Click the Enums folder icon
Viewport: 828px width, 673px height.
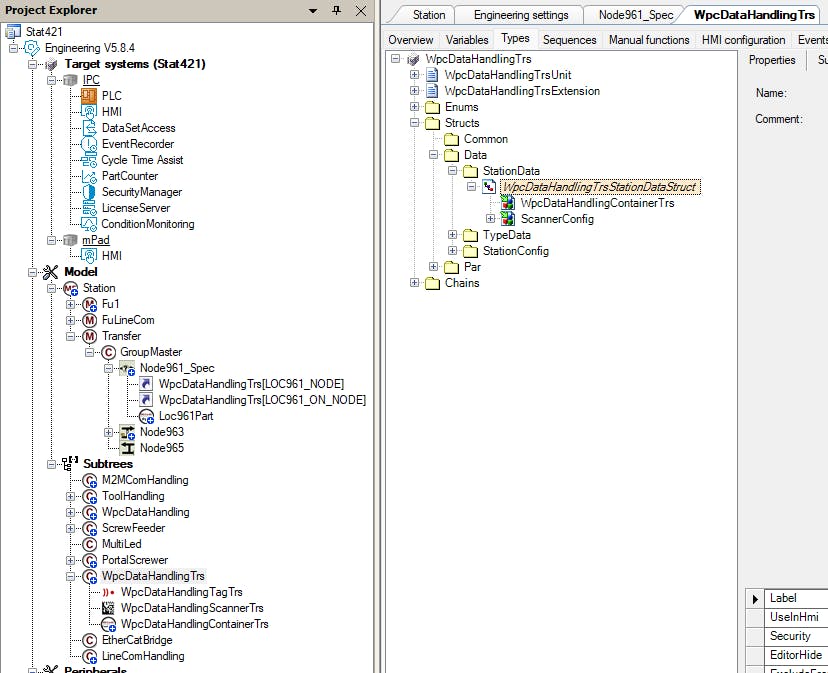[x=432, y=107]
